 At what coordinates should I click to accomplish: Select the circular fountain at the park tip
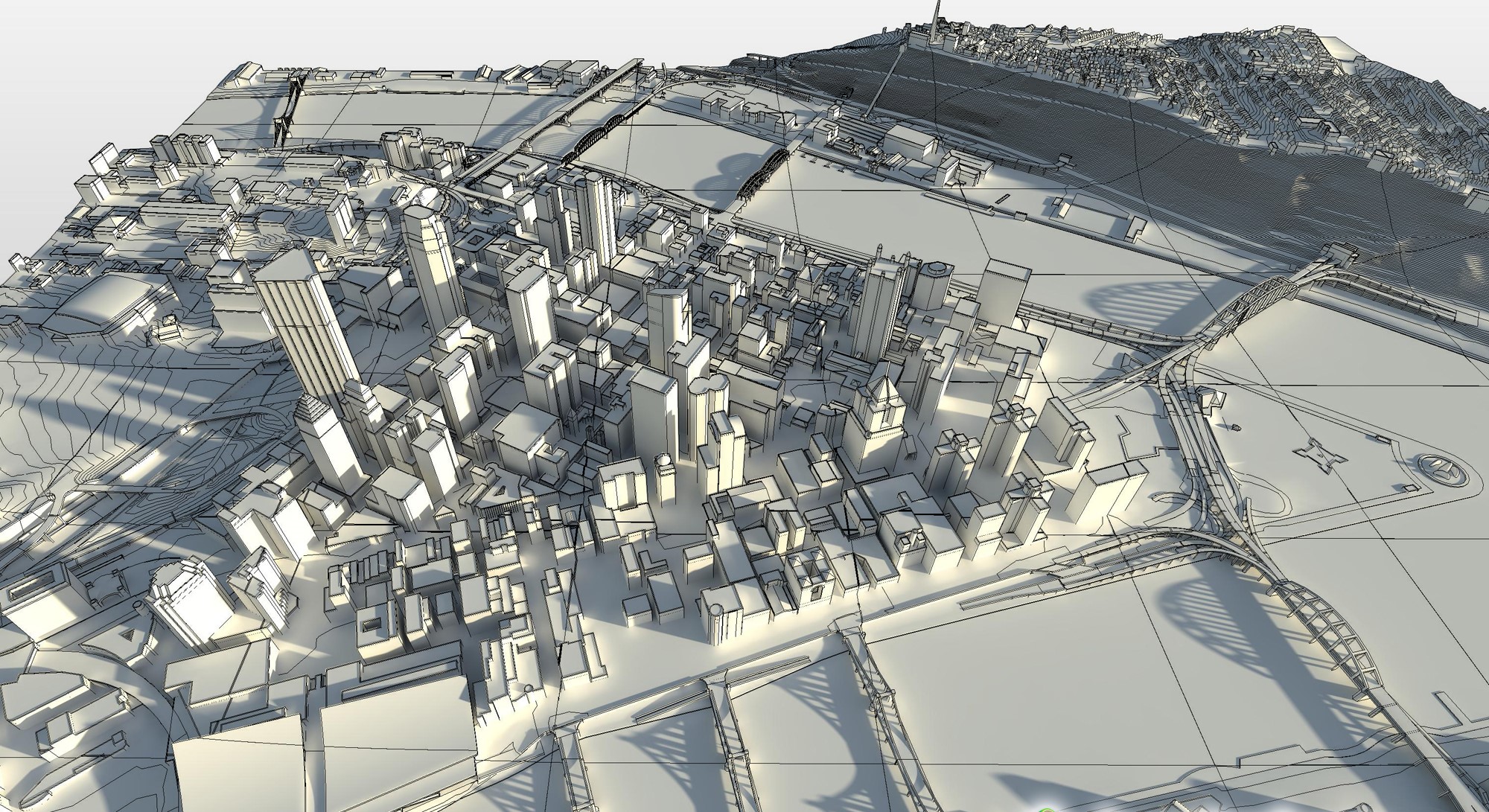pyautogui.click(x=1443, y=469)
